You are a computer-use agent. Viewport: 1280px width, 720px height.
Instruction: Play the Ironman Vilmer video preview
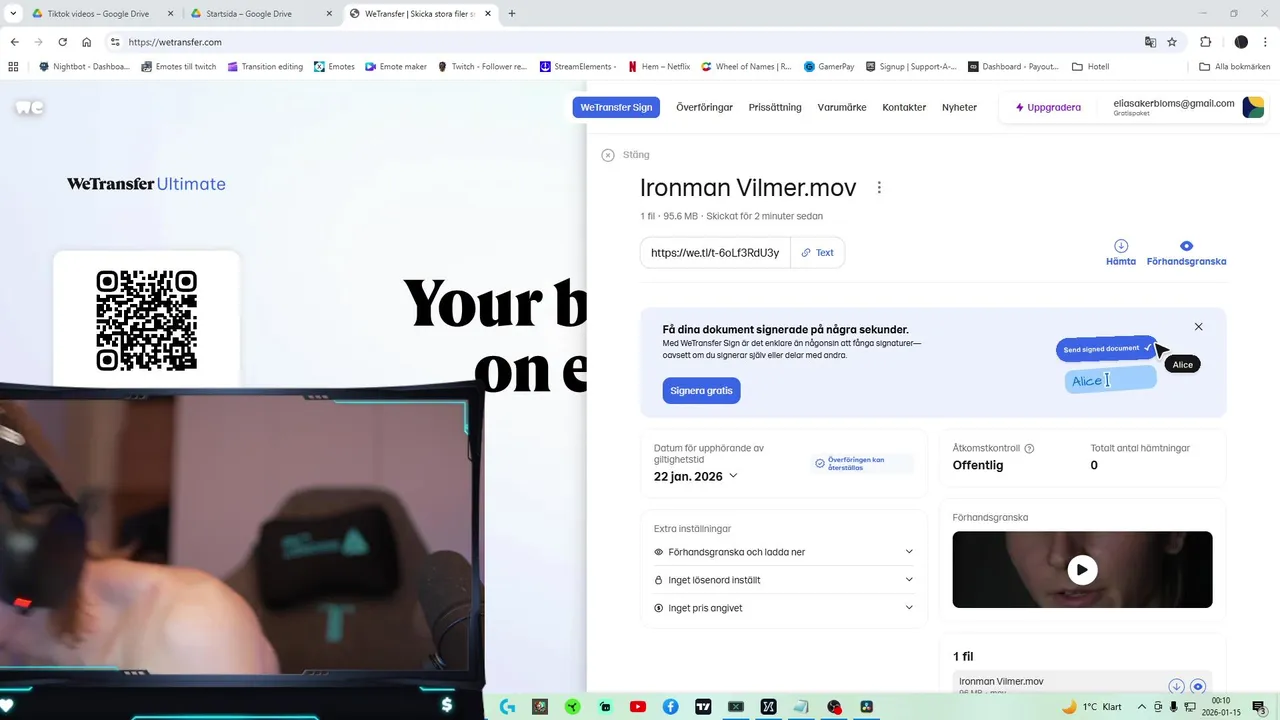(x=1082, y=570)
